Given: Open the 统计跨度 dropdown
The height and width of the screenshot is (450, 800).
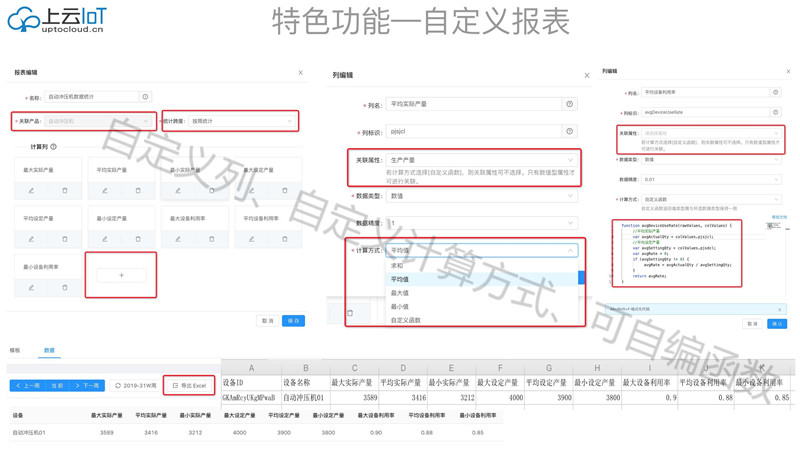Looking at the screenshot, I should pos(242,122).
